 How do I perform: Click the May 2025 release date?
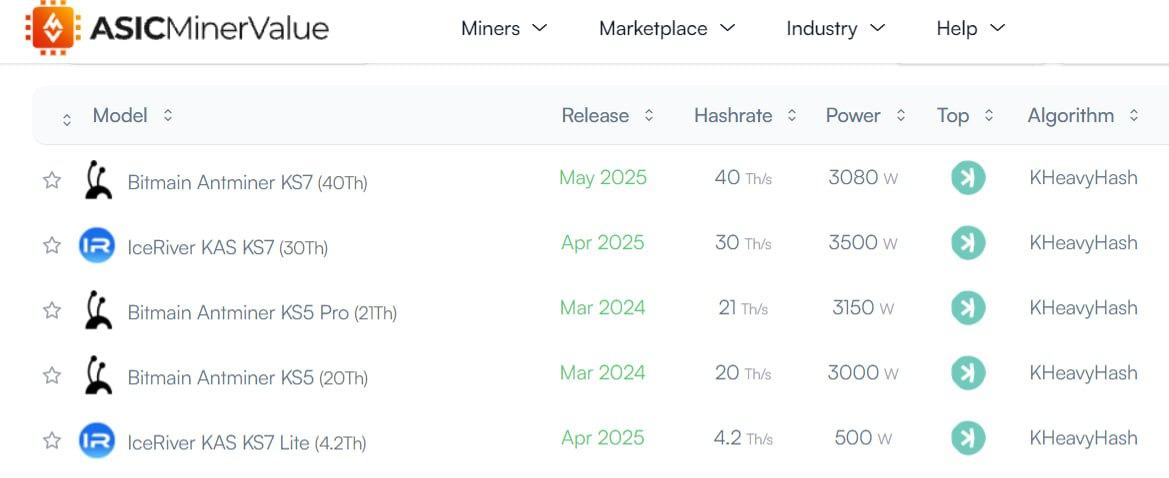[603, 177]
